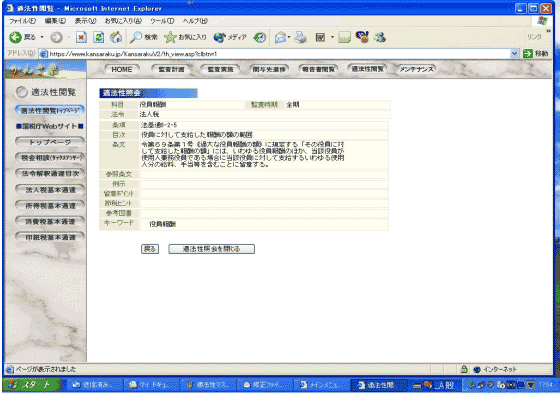Open the ヘルプ(H) menu

[195, 21]
